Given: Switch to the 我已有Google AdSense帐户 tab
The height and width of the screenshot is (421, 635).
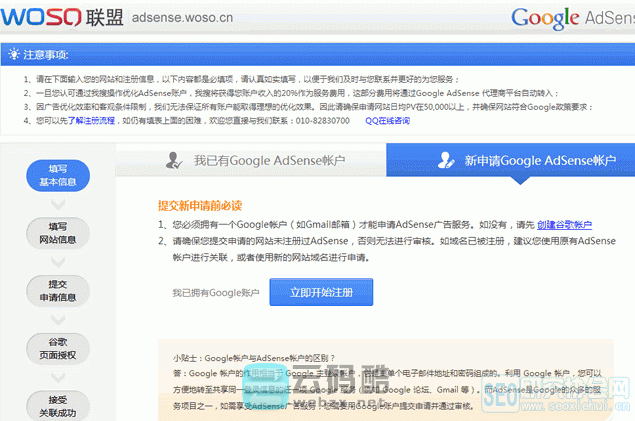Looking at the screenshot, I should tap(251, 160).
